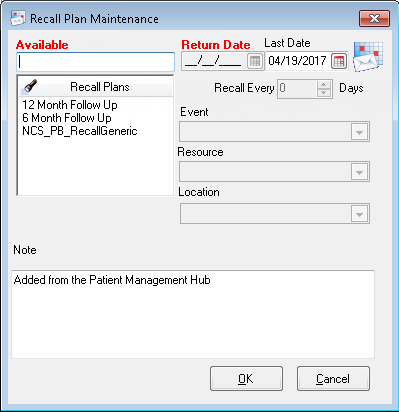Click the flashlight search icon beside Recall Plans
399x412 pixels.
click(29, 87)
